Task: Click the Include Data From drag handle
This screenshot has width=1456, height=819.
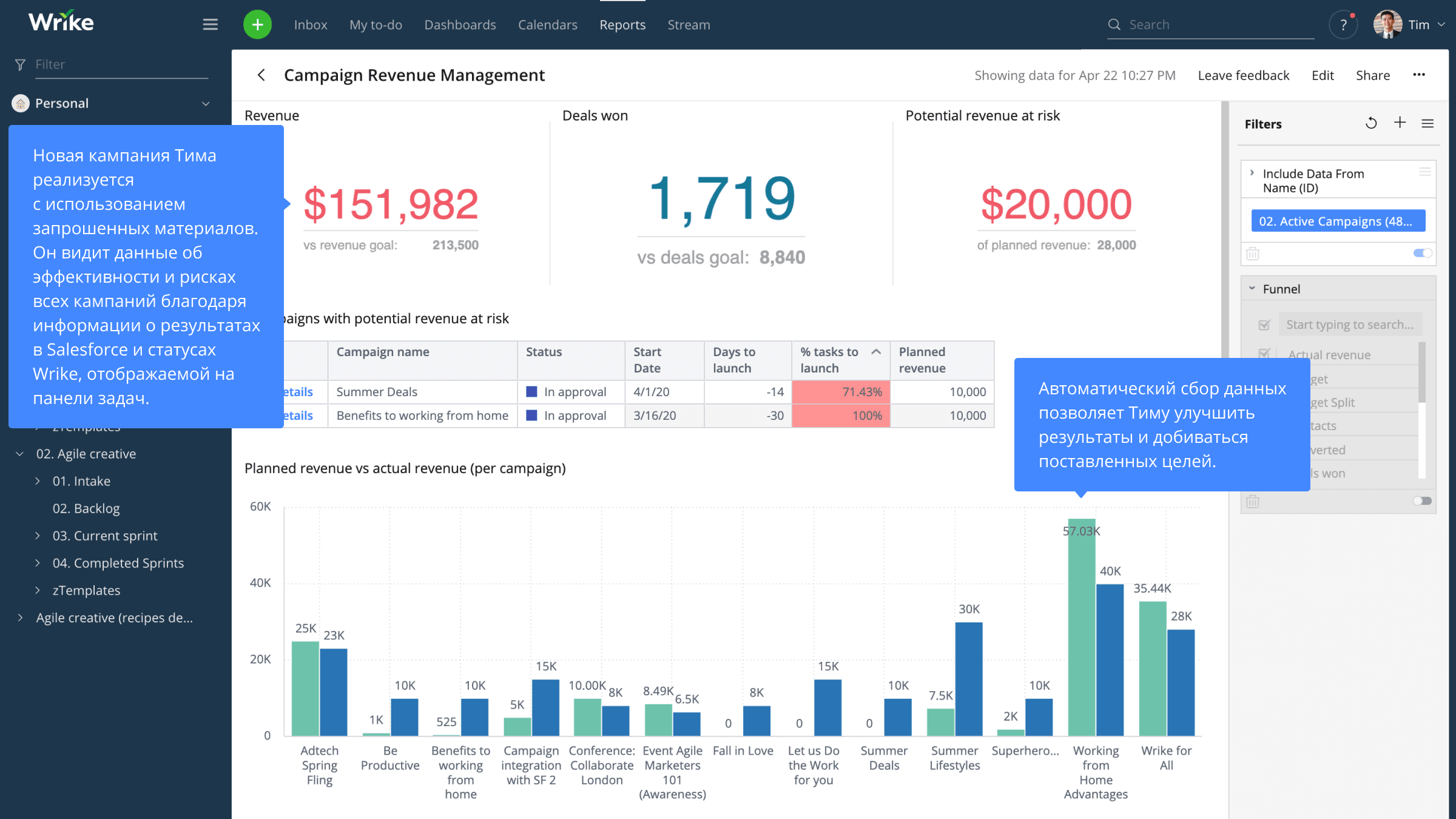Action: tap(1425, 172)
